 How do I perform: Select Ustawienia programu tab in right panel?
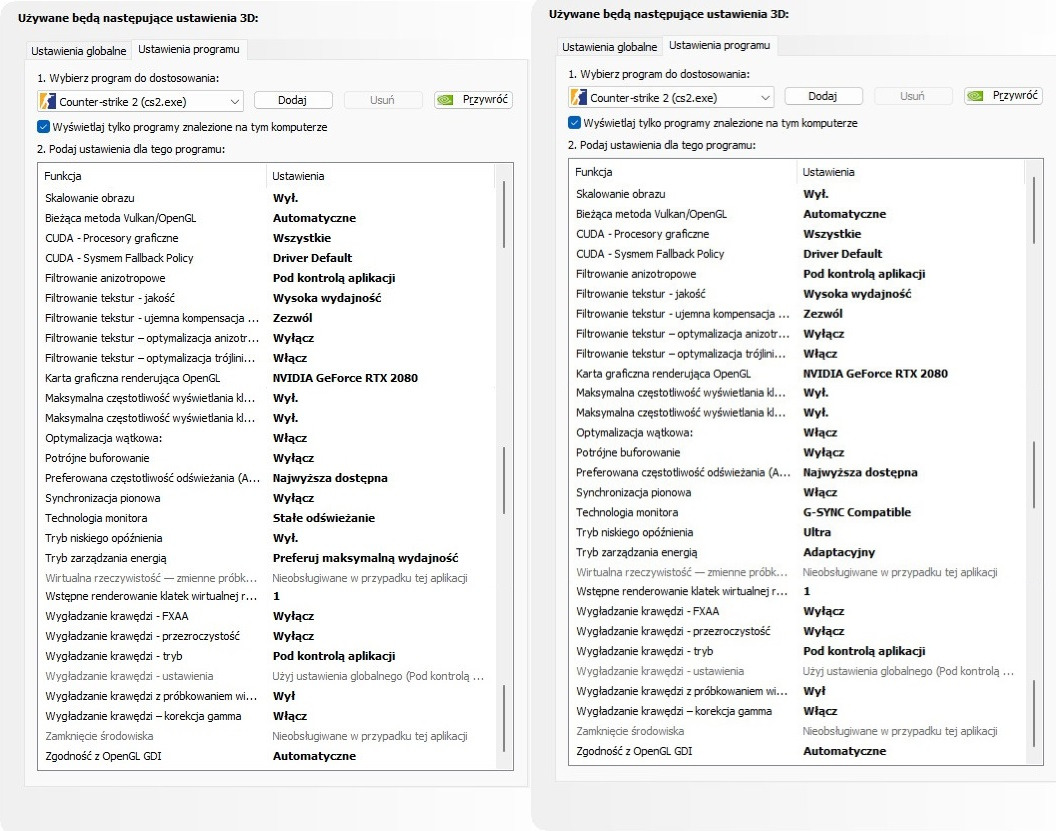tap(719, 45)
